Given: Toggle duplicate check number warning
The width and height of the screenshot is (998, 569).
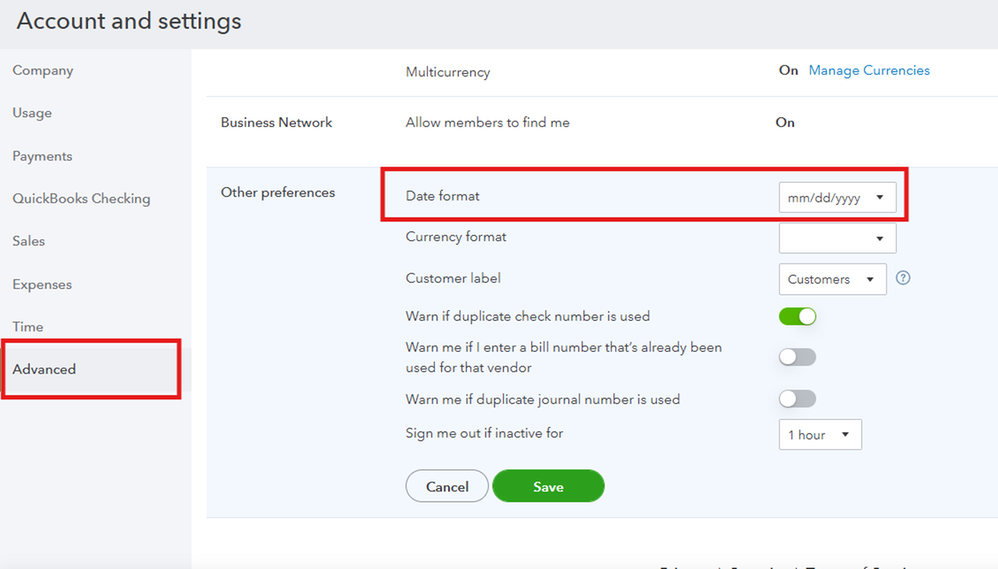Looking at the screenshot, I should click(798, 317).
